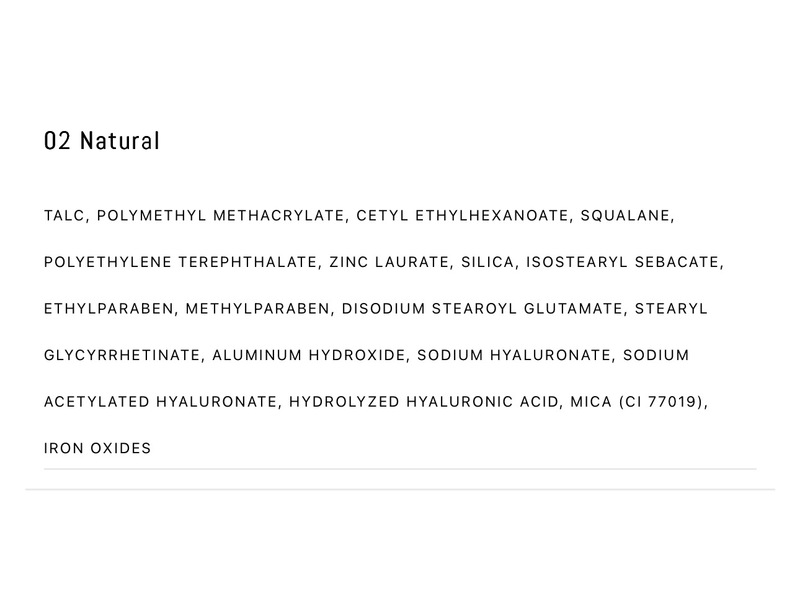Click on ISOSTEARYL SEBACATE

(623, 262)
